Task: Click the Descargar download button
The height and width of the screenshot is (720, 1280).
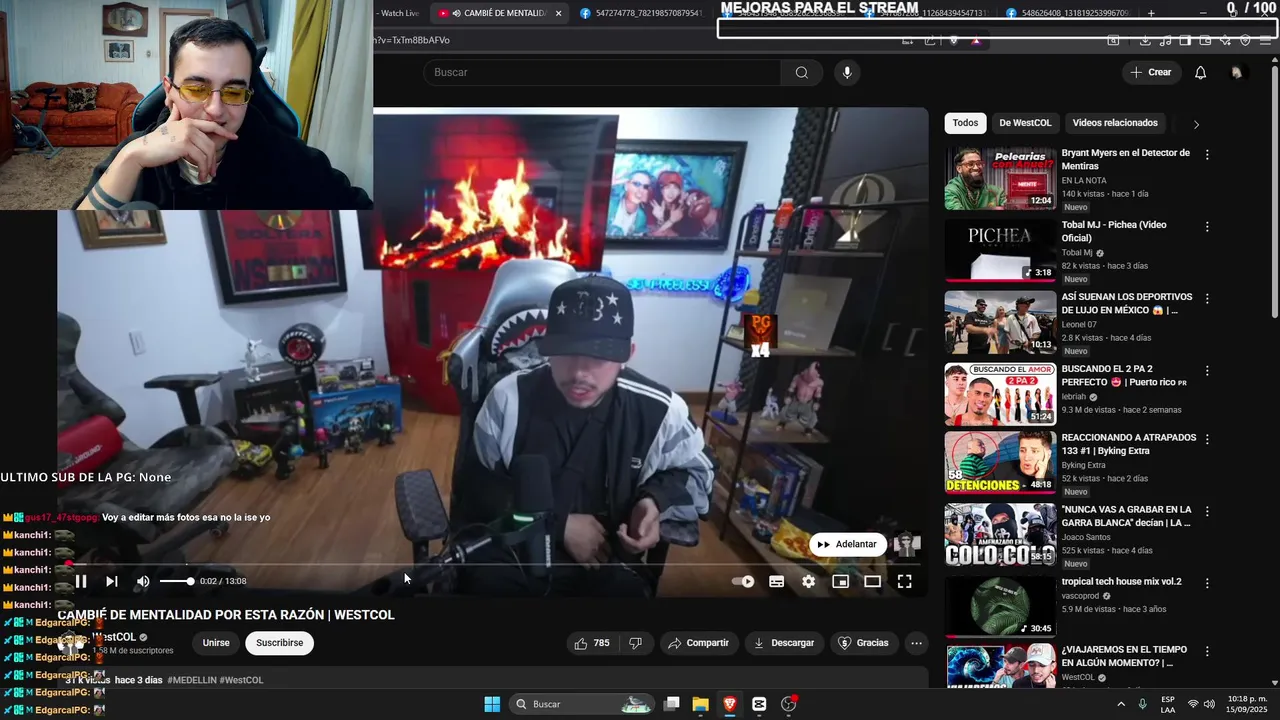Action: [784, 643]
